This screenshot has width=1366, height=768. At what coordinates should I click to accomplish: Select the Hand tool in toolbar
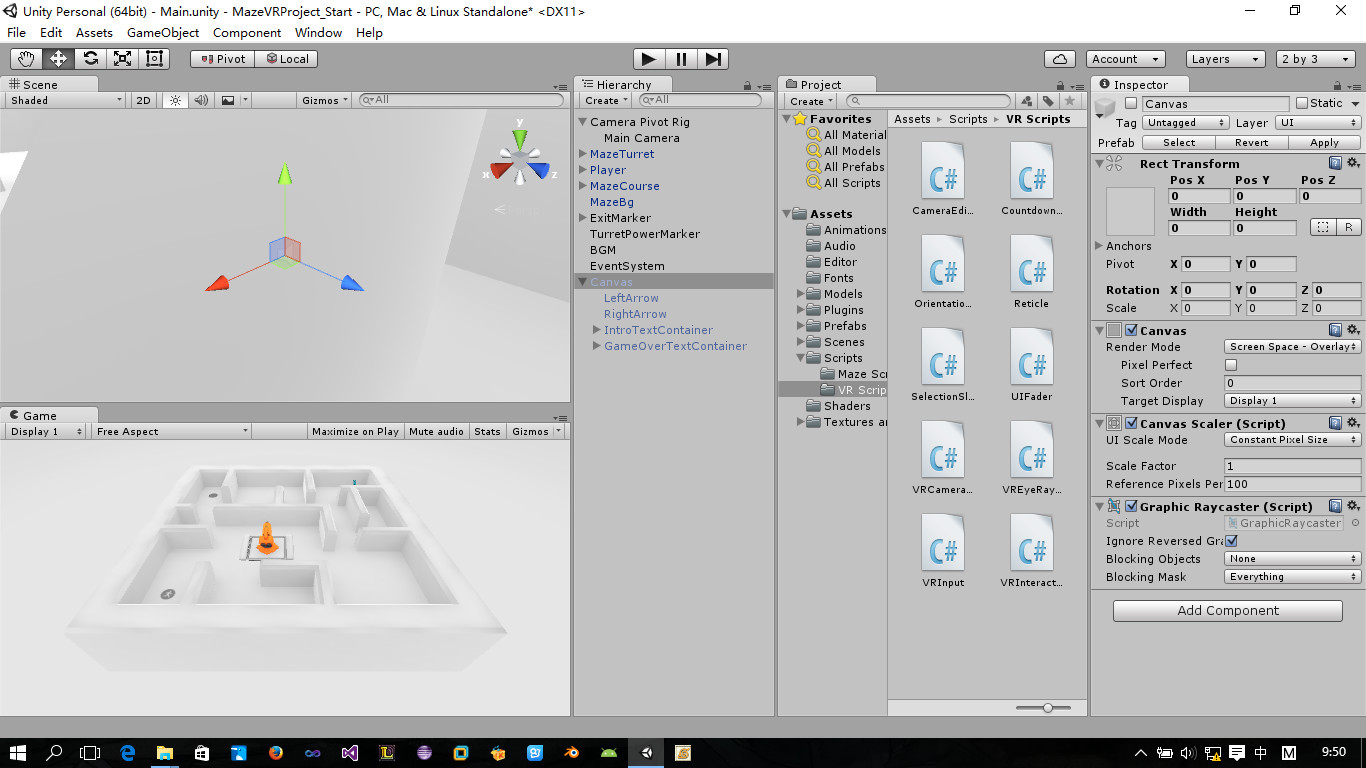click(26, 59)
